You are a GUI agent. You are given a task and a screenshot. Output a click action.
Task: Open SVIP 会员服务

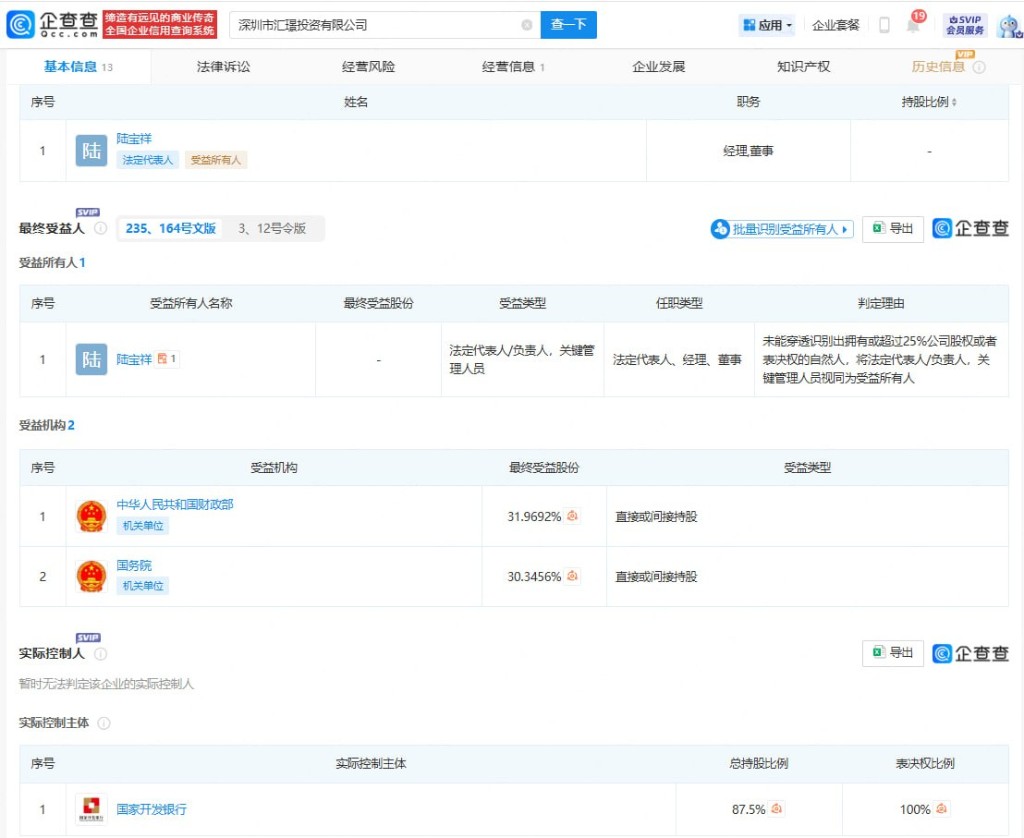click(965, 25)
